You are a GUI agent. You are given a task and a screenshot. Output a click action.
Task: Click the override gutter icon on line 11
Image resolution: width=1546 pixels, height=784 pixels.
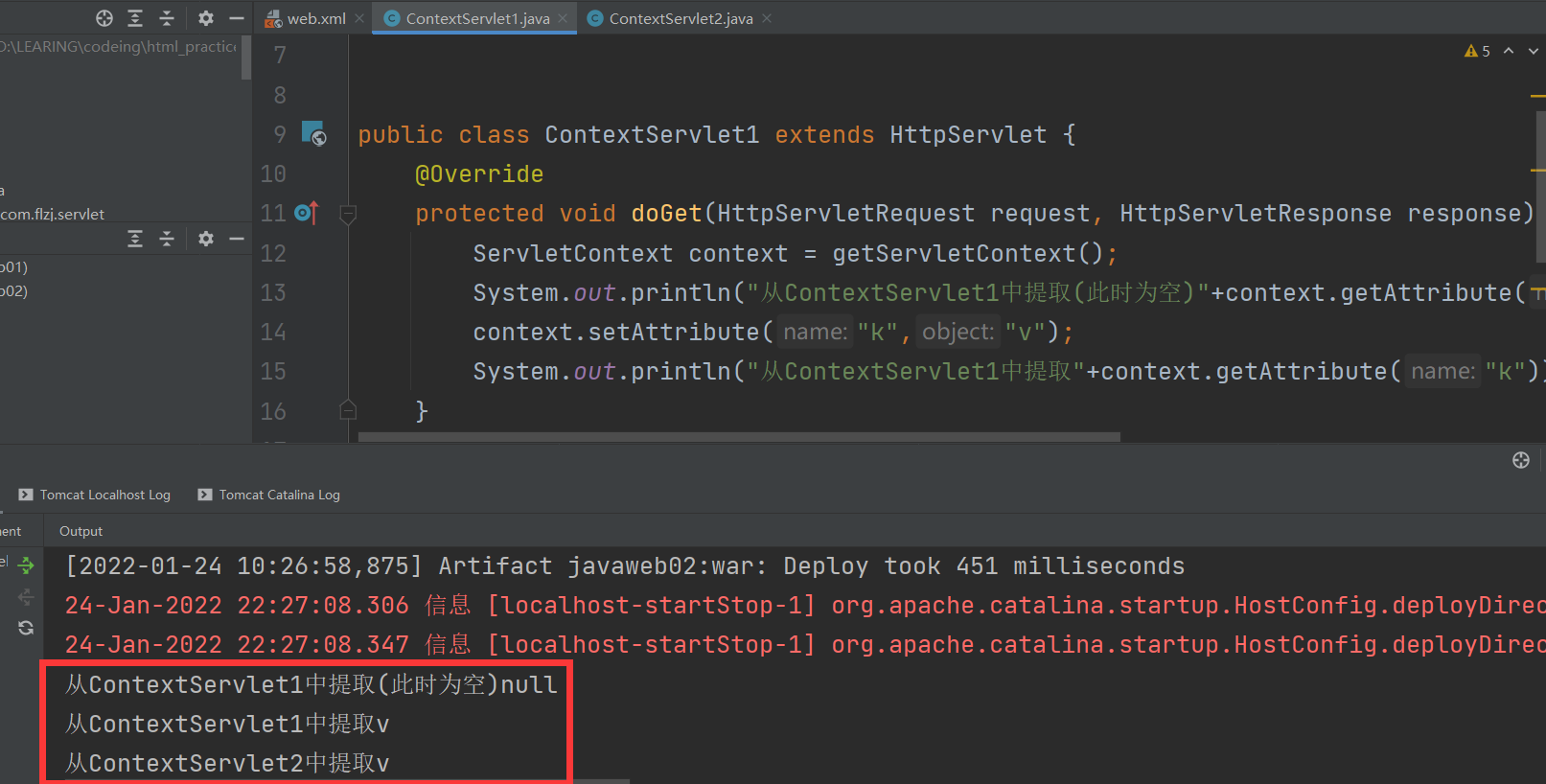(x=306, y=213)
